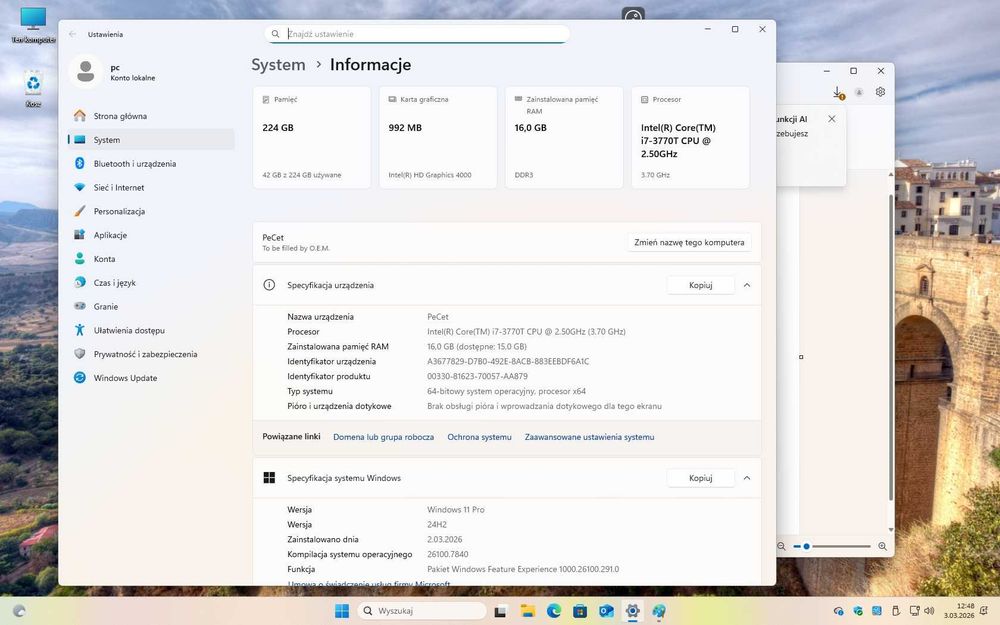Image resolution: width=1000 pixels, height=625 pixels.
Task: Click scroll-down arrow of back window scrollbar
Action: (x=891, y=530)
